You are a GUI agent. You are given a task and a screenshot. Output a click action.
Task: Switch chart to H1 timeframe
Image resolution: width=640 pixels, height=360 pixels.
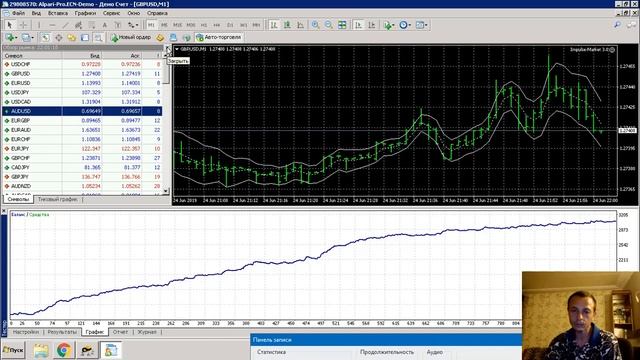pyautogui.click(x=204, y=25)
